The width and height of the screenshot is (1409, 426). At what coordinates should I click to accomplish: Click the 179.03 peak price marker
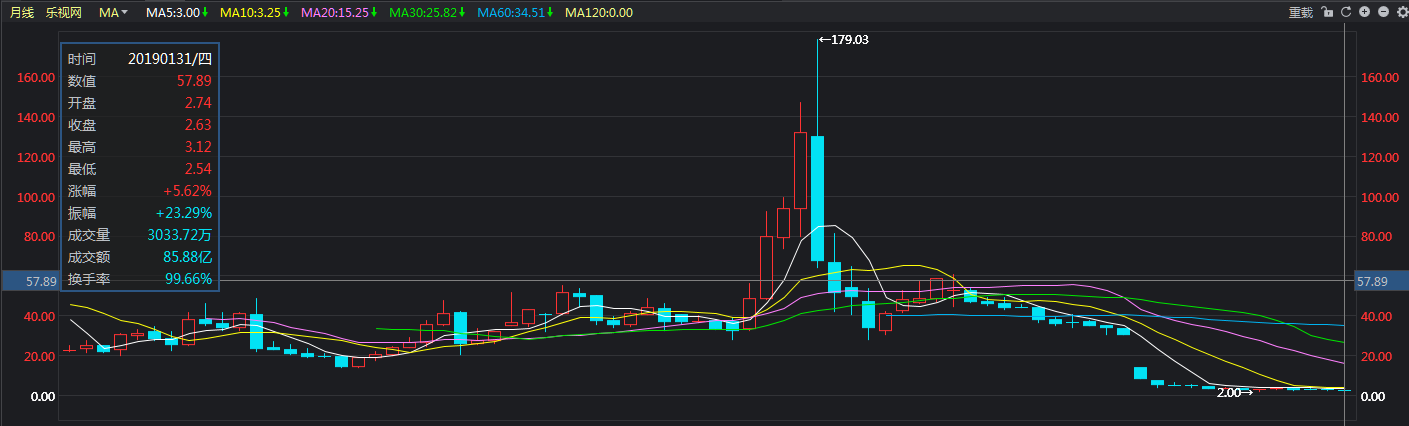pos(843,40)
